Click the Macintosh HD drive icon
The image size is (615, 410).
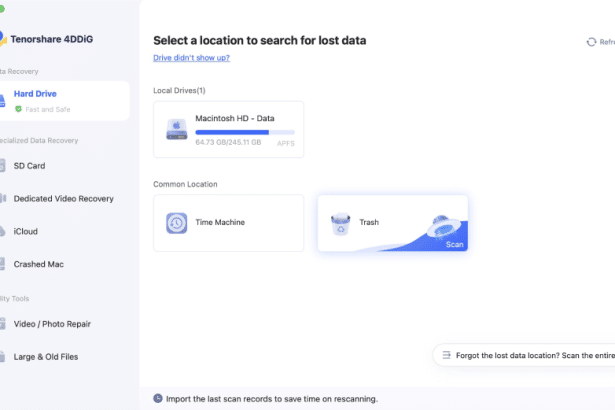tap(176, 129)
